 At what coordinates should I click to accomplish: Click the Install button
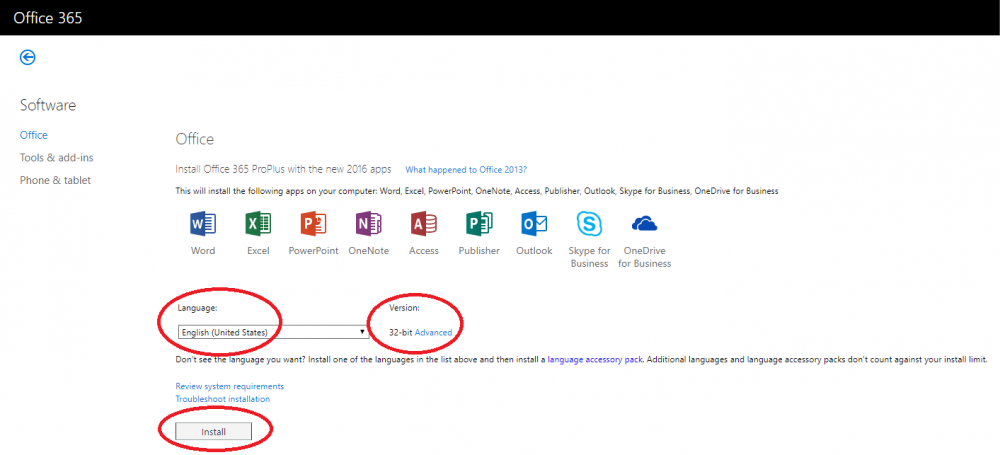(214, 432)
